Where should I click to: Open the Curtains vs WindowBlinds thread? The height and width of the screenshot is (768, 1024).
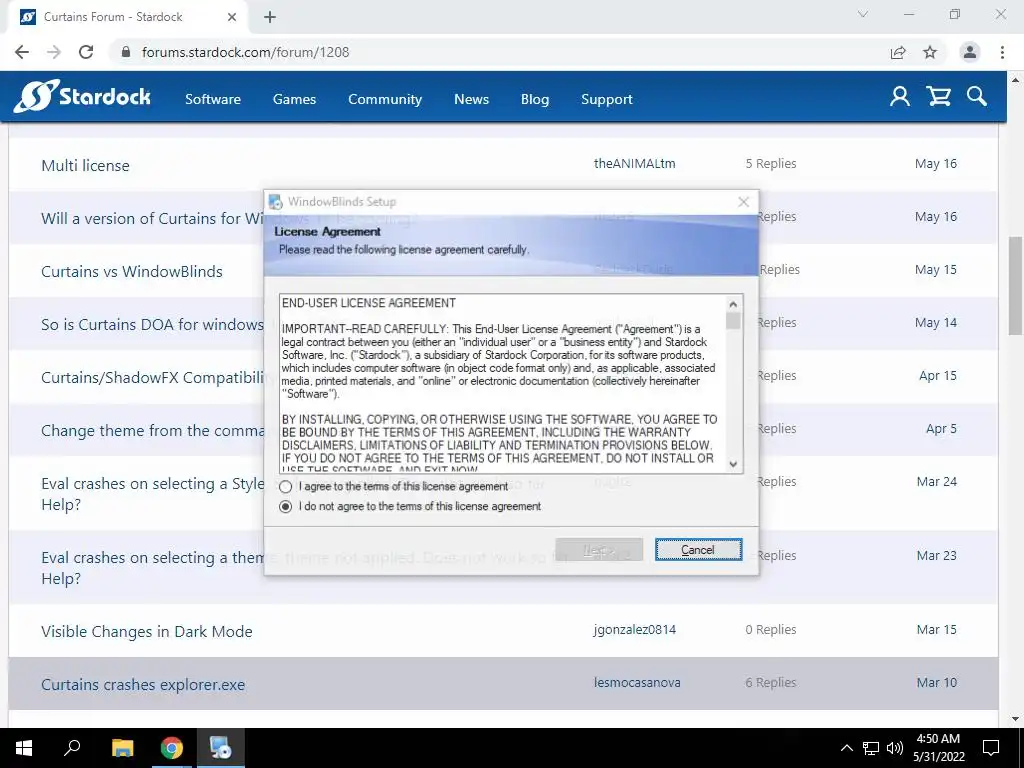tap(132, 271)
